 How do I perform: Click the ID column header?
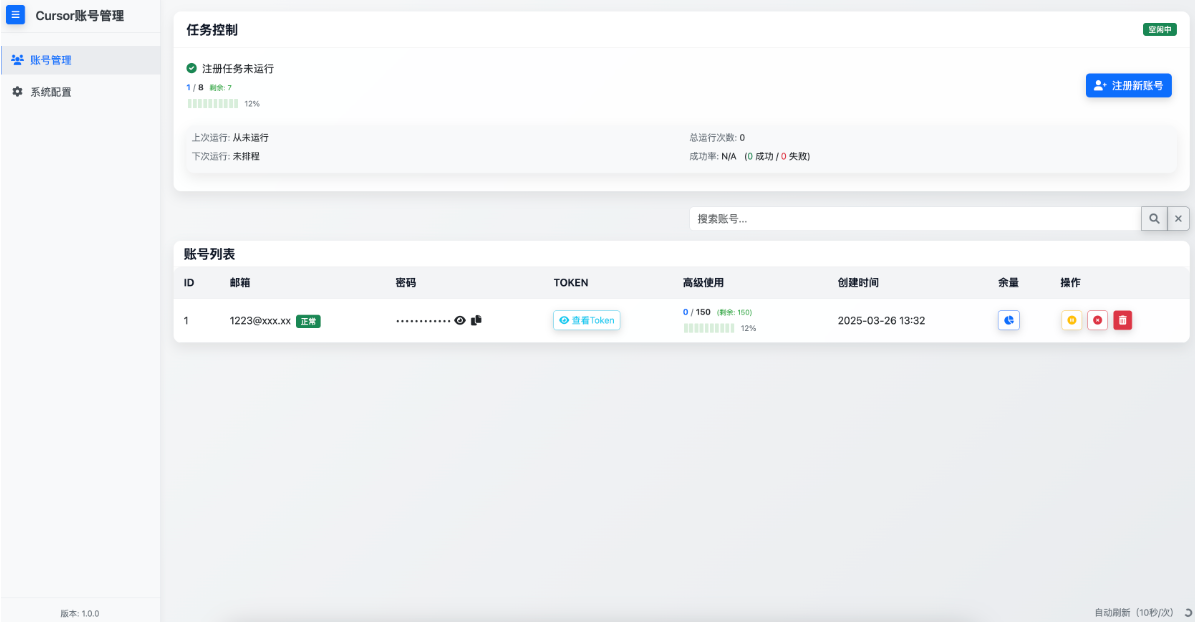point(189,283)
